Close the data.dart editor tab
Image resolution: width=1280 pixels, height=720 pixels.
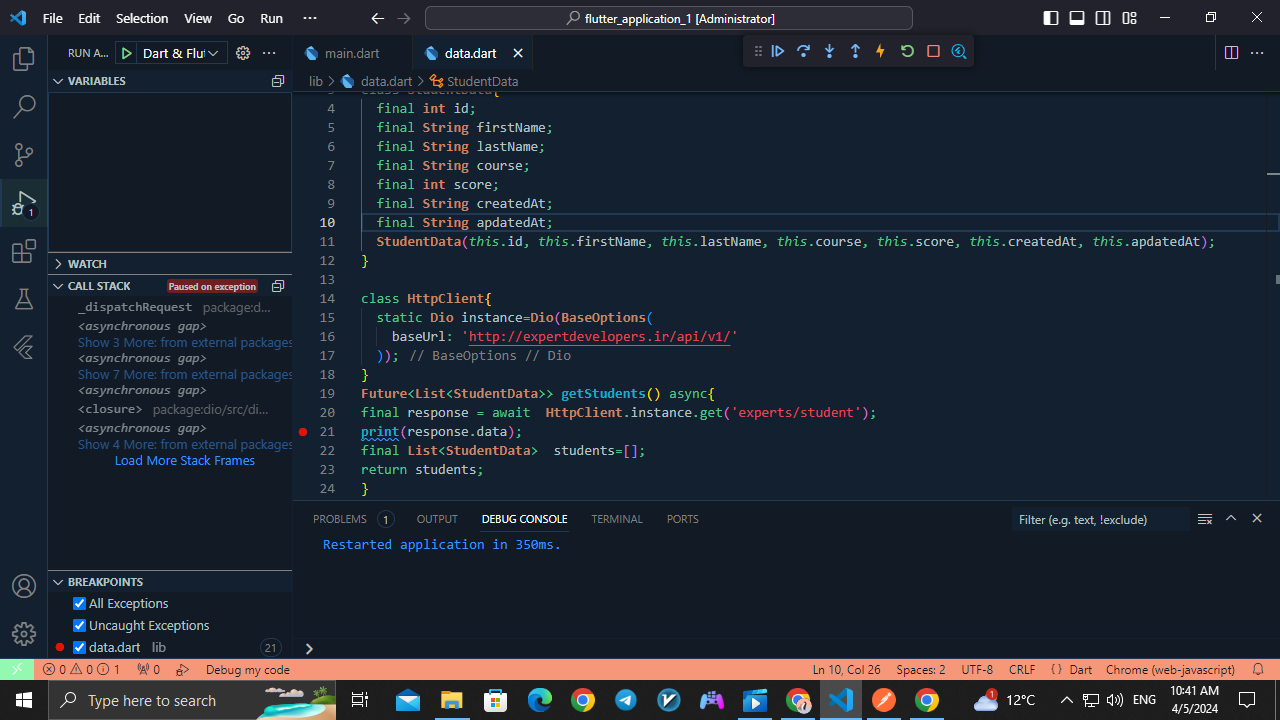(x=518, y=53)
